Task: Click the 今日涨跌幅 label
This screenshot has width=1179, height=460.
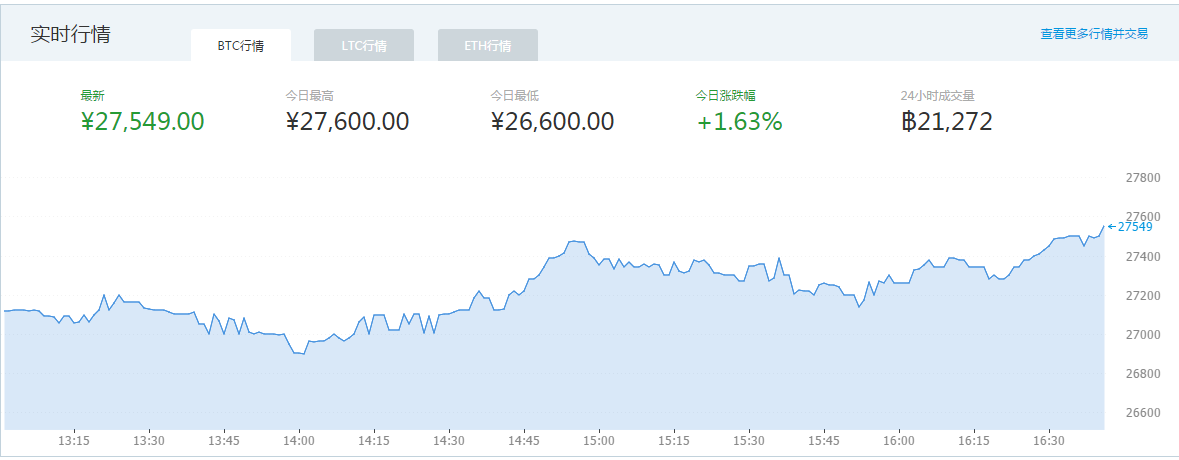Action: [x=725, y=96]
